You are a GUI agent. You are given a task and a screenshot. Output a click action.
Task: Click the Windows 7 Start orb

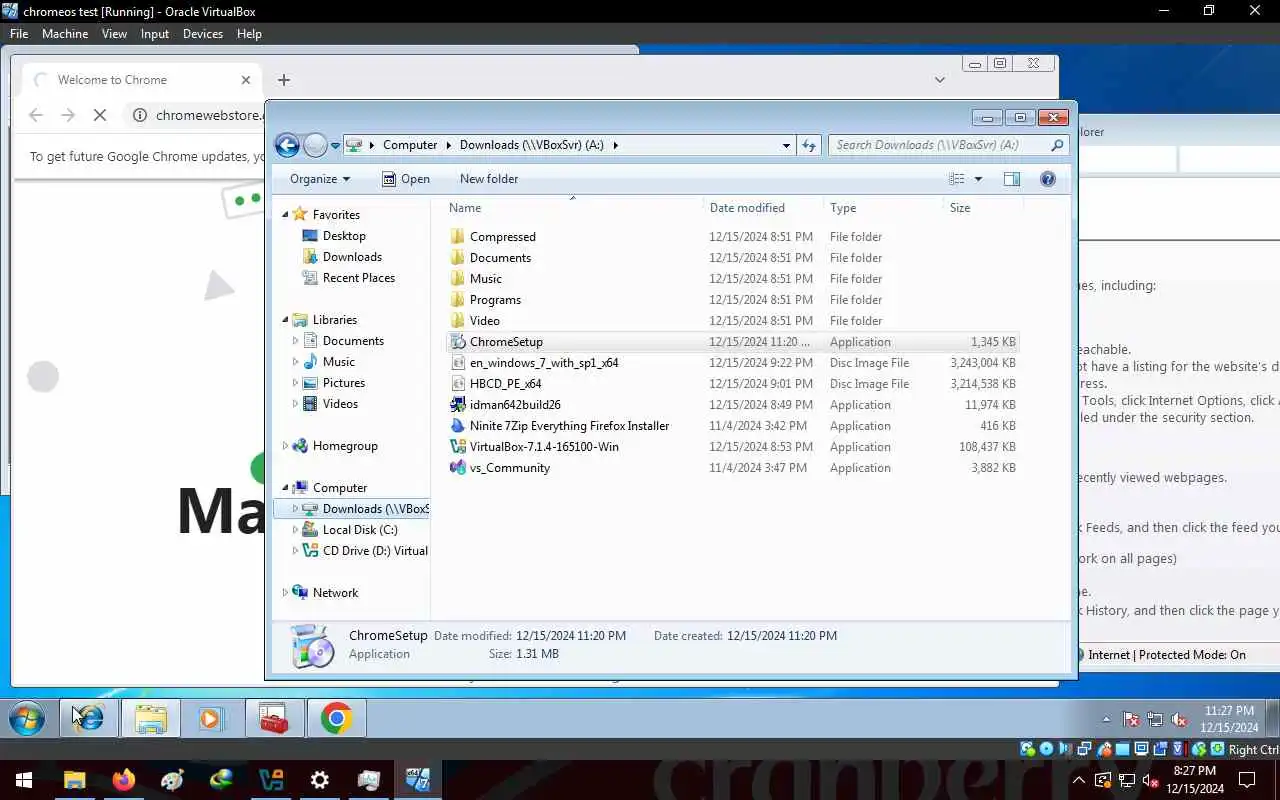click(x=27, y=718)
